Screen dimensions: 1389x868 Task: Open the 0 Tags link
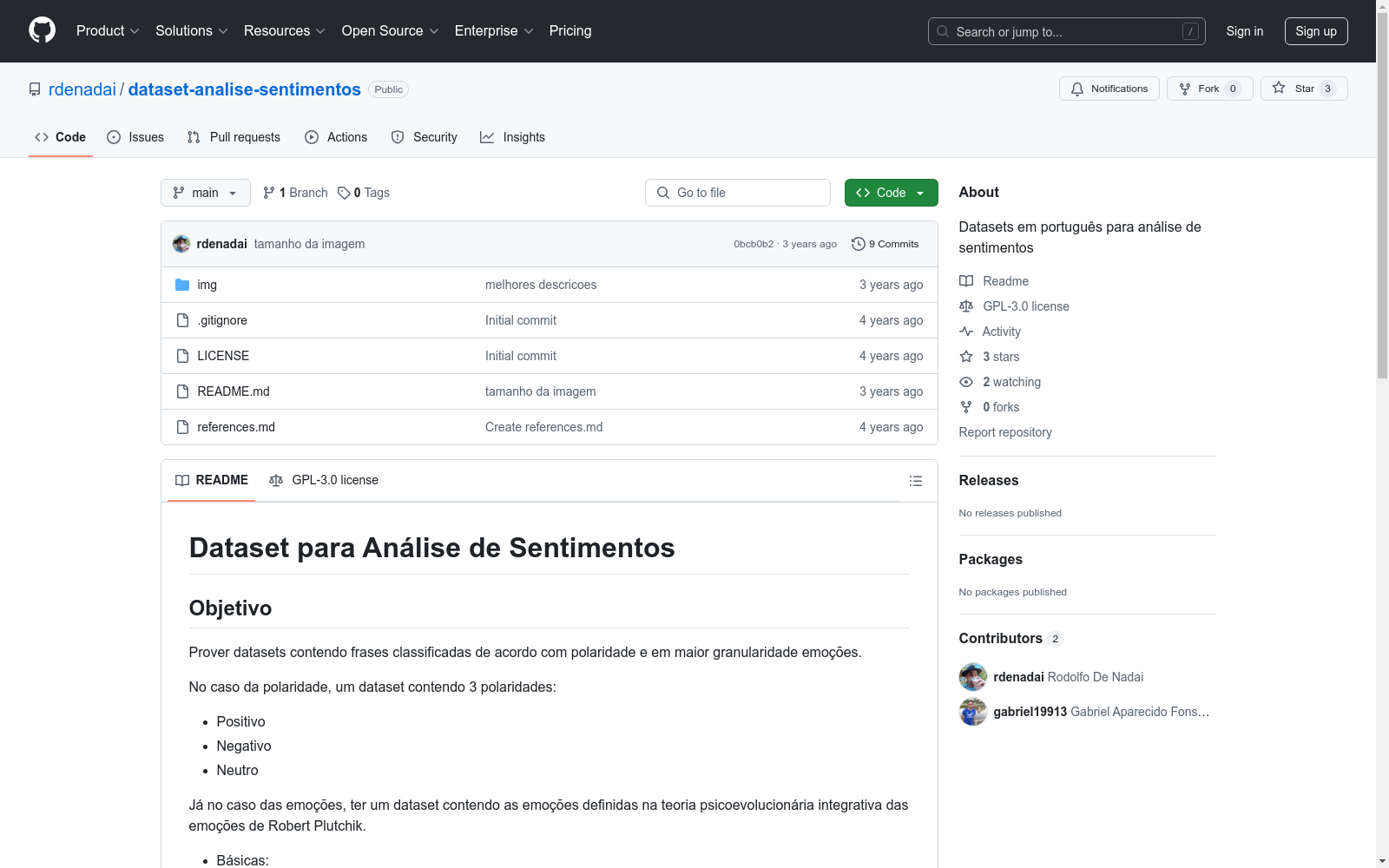tap(364, 193)
